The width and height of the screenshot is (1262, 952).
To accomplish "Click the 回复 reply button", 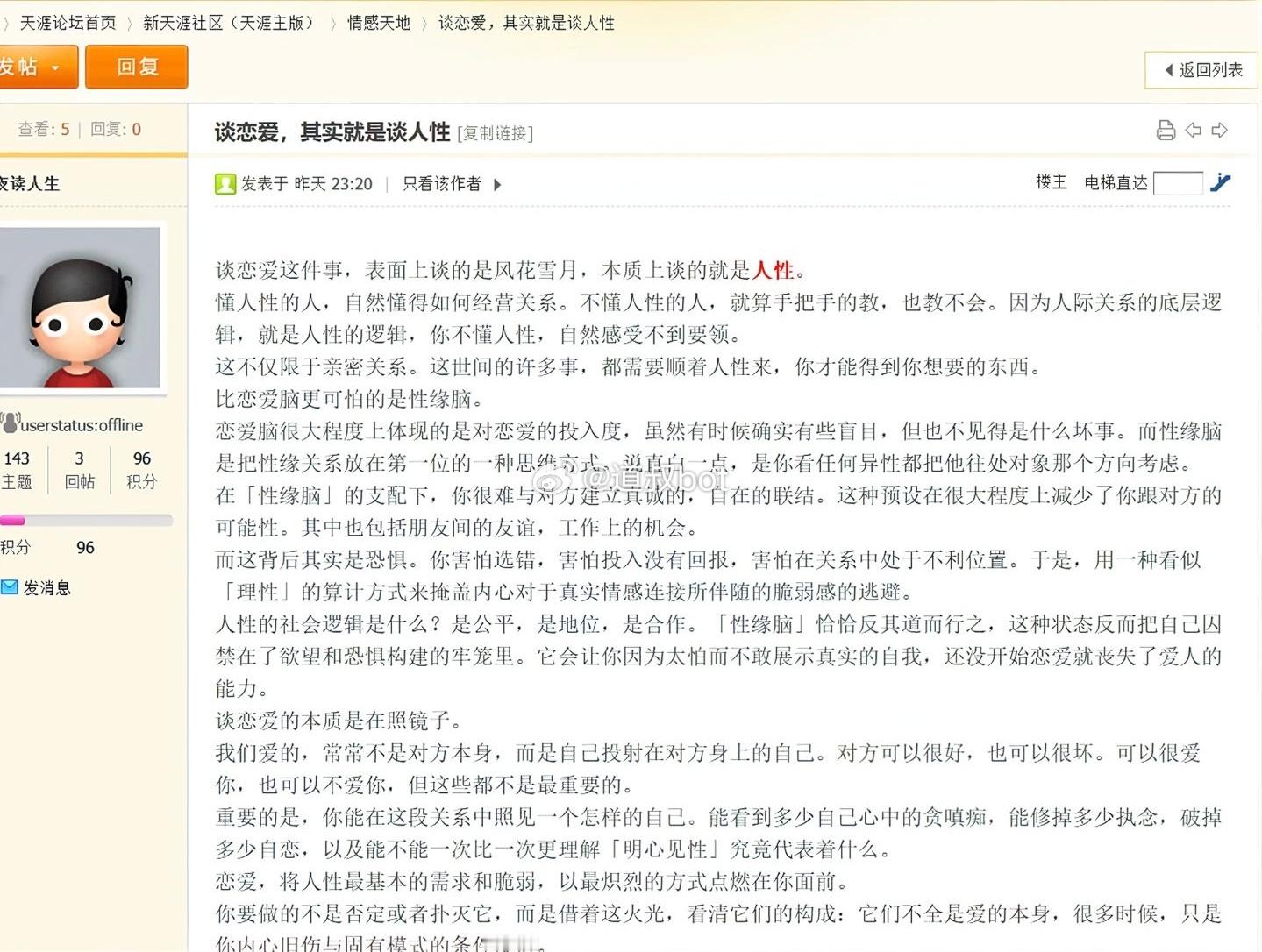I will 137,67.
